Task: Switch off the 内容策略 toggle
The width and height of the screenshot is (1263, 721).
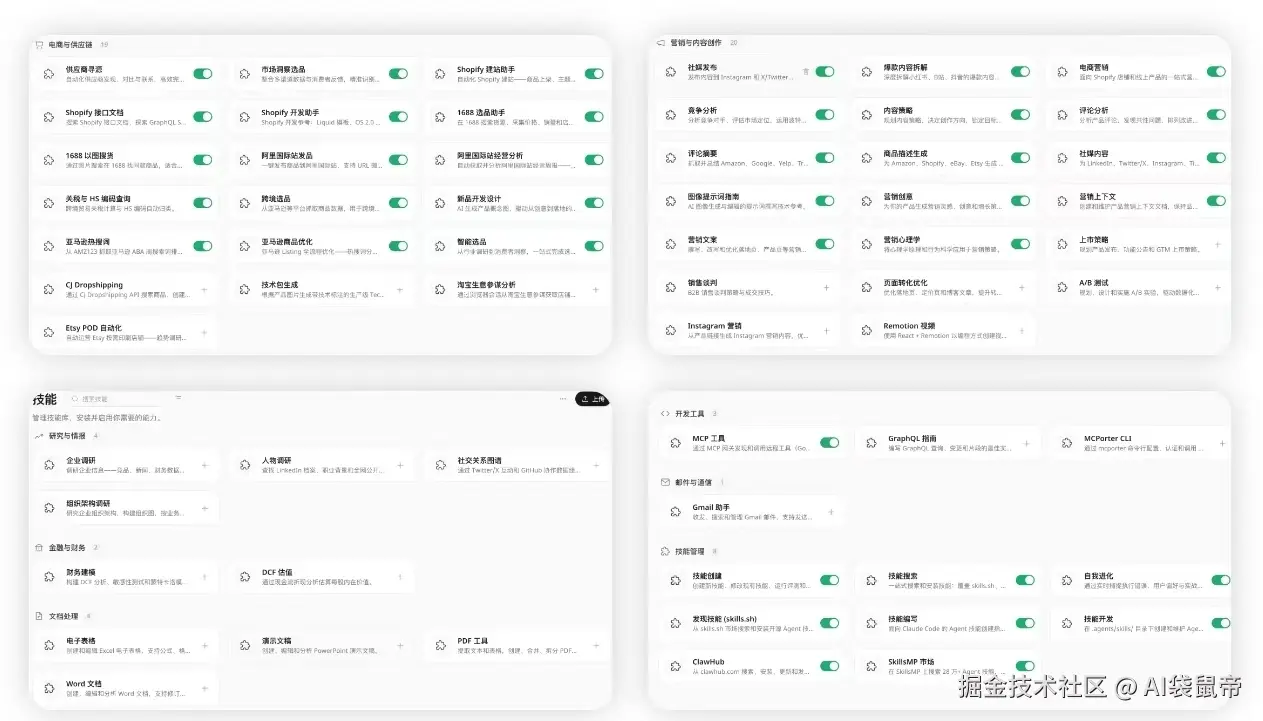Action: click(1020, 115)
